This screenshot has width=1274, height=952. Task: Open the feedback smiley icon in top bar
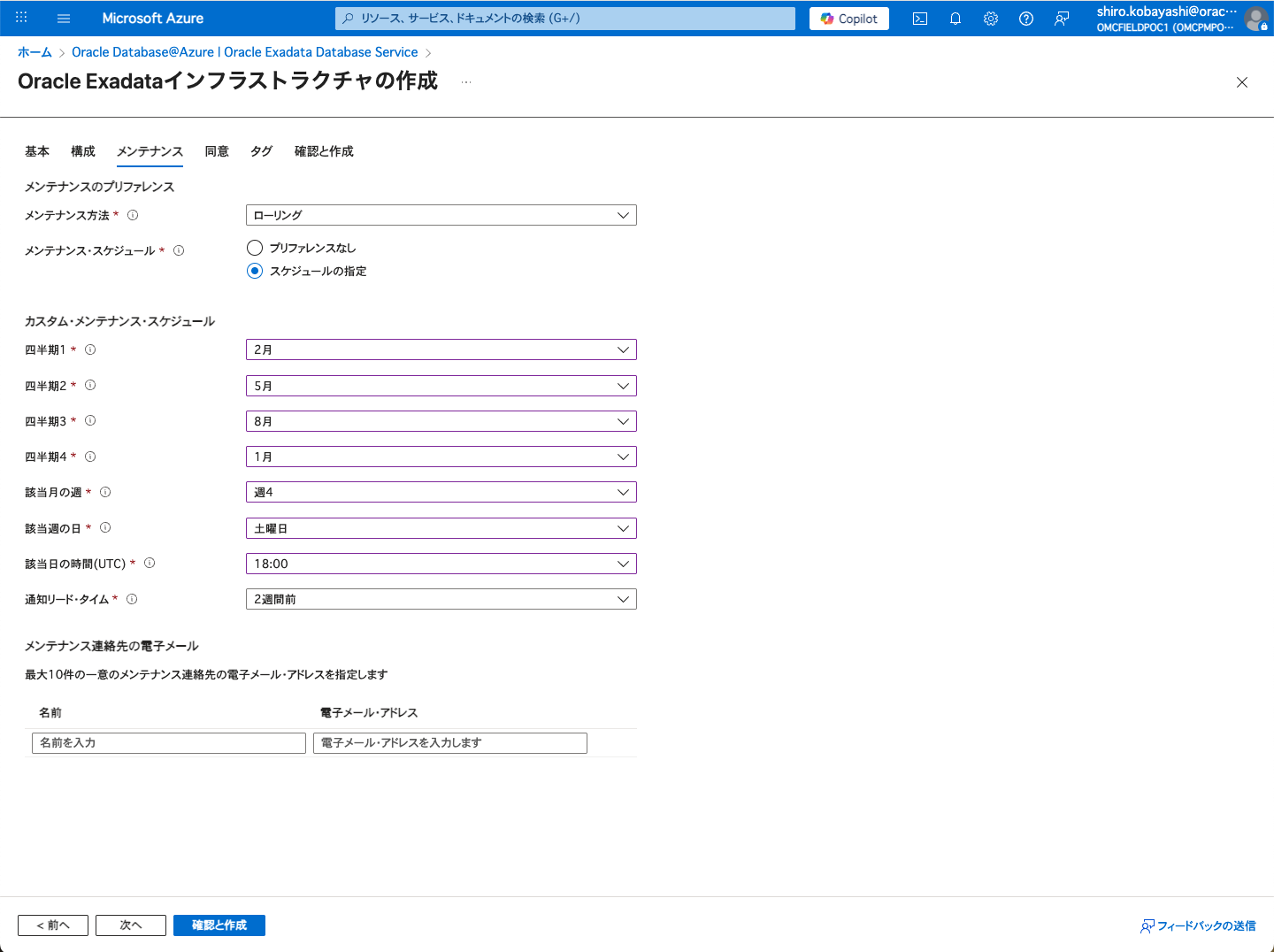click(x=1061, y=18)
